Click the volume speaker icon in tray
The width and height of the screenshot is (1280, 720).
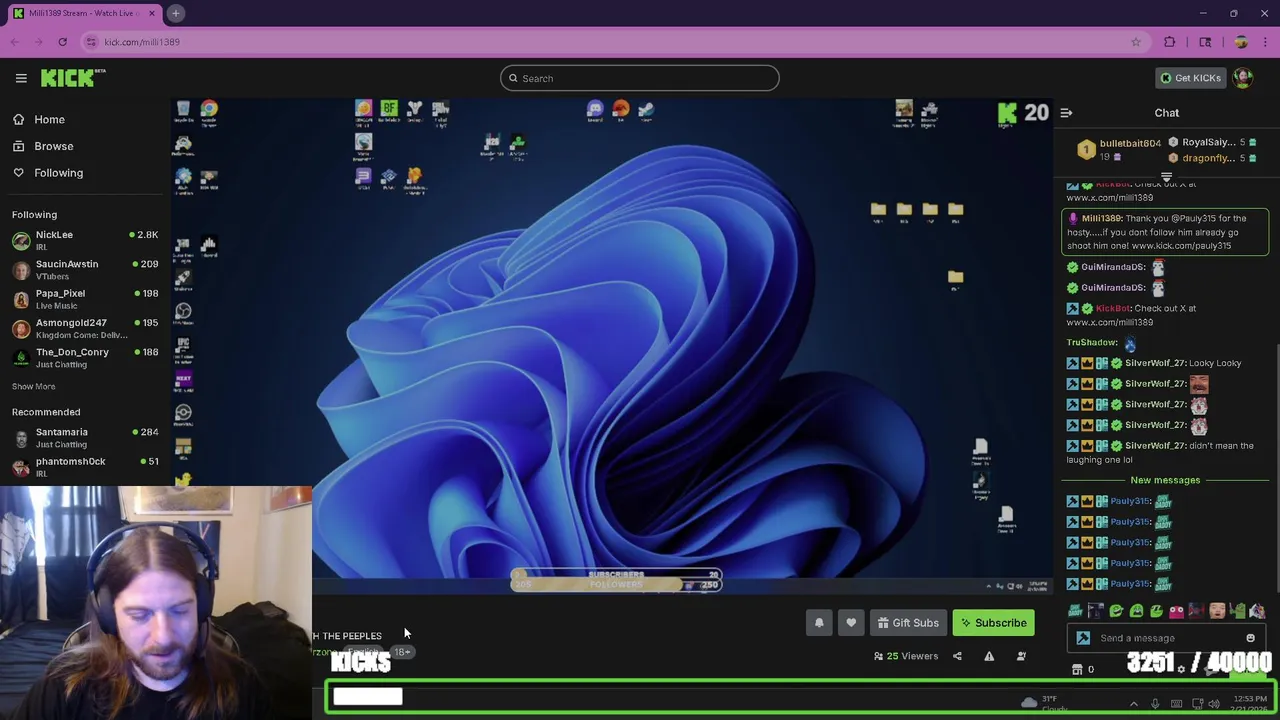(1214, 704)
